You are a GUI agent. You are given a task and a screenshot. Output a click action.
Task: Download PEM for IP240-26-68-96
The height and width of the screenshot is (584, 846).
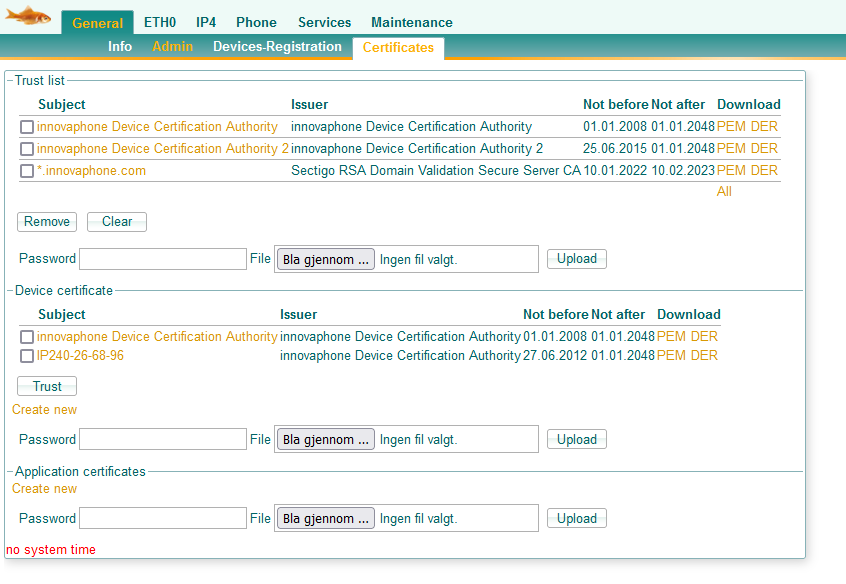click(x=671, y=356)
